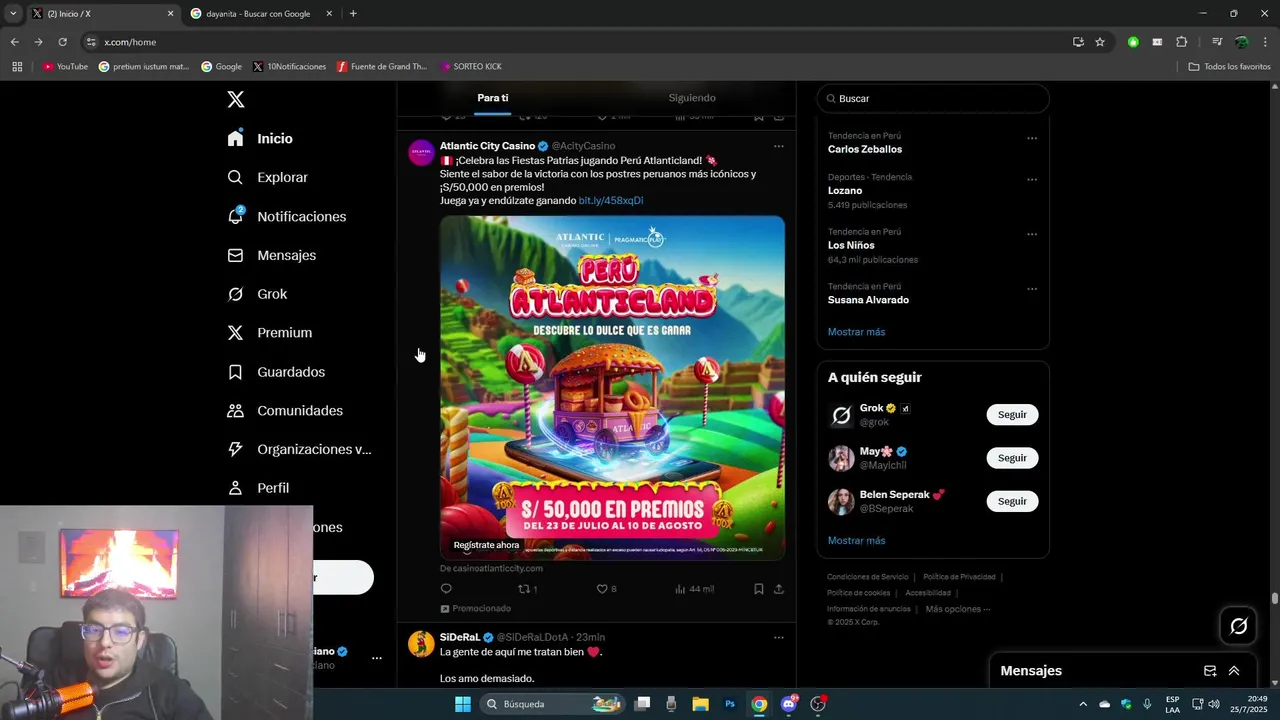Open the SiDeRaL profile avatar
Image resolution: width=1280 pixels, height=720 pixels.
pos(421,643)
